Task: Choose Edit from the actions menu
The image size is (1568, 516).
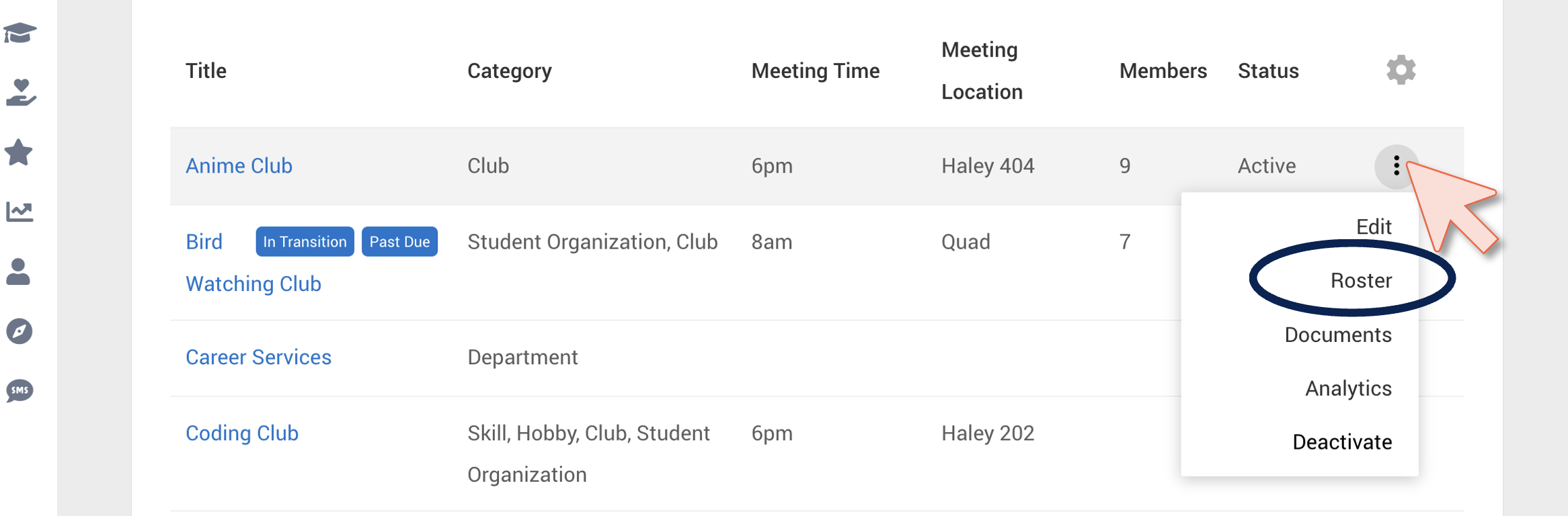Action: [x=1374, y=226]
